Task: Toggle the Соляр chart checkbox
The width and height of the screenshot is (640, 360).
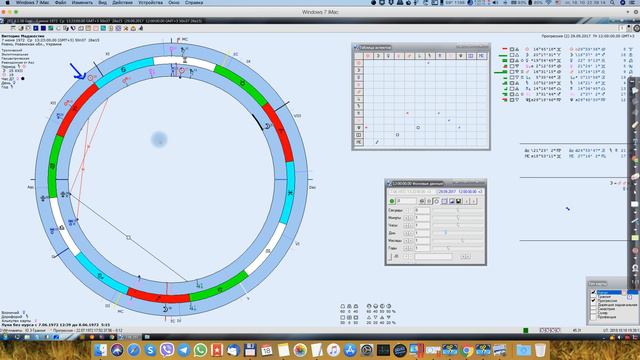Action: [x=593, y=313]
